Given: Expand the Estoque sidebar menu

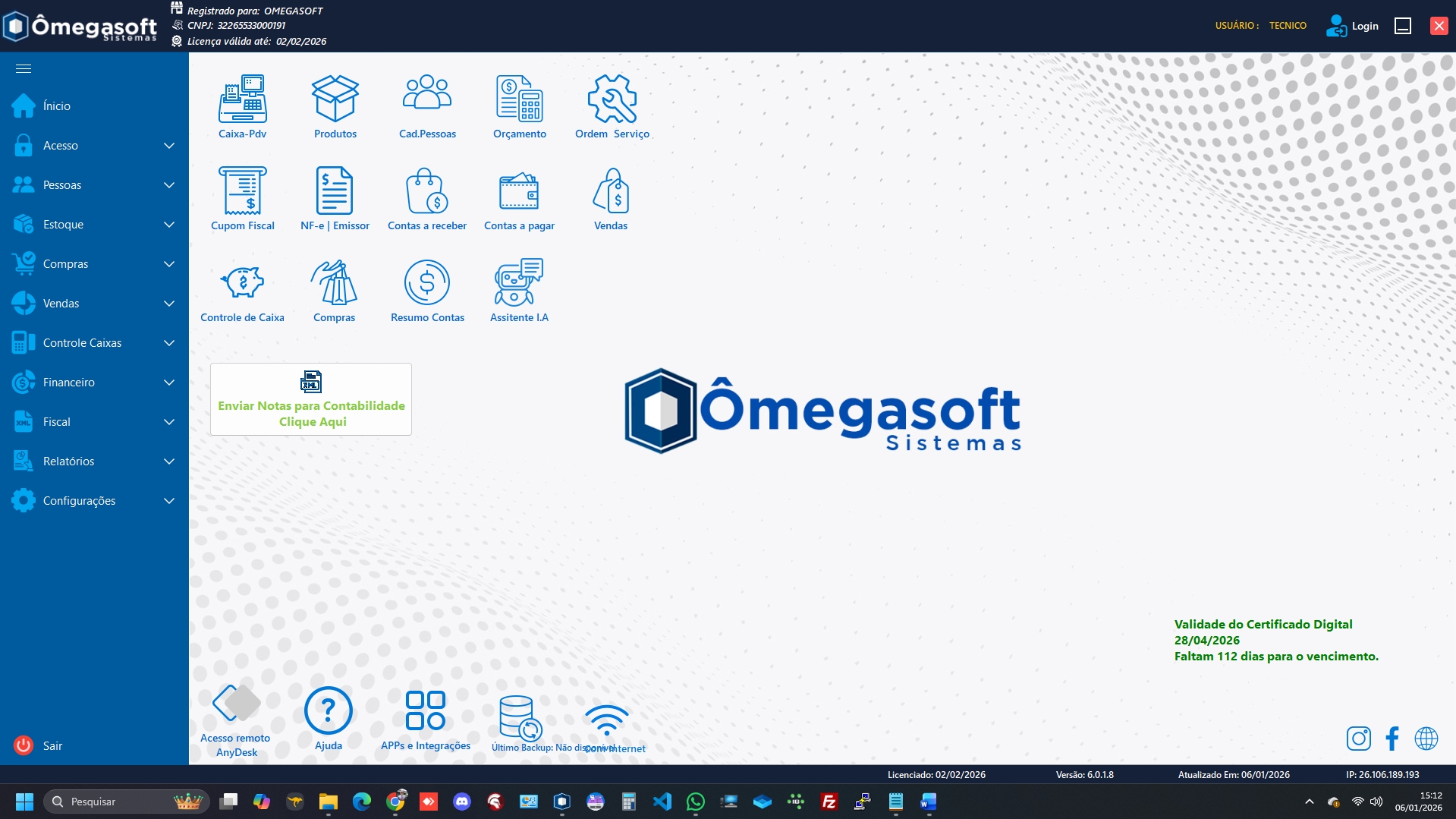Looking at the screenshot, I should click(94, 225).
